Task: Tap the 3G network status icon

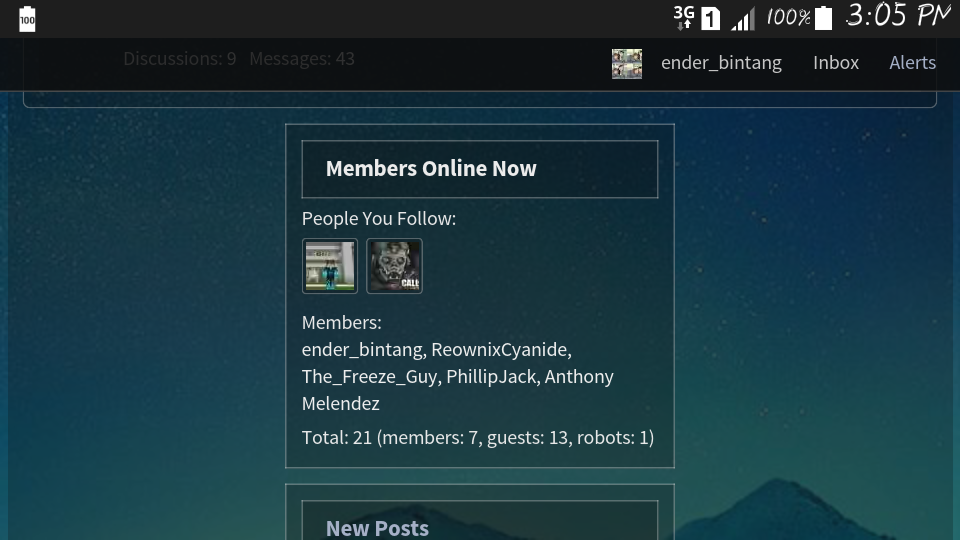Action: [684, 17]
